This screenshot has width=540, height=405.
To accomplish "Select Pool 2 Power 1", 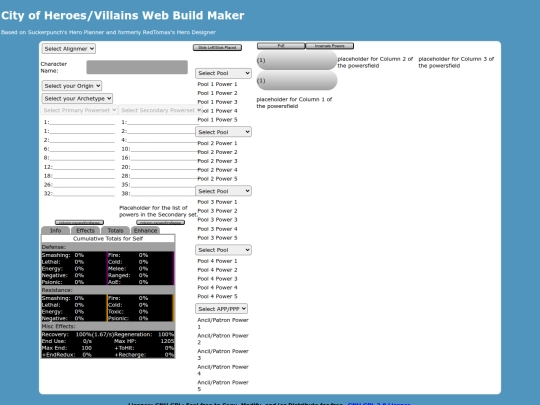I will click(x=217, y=143).
